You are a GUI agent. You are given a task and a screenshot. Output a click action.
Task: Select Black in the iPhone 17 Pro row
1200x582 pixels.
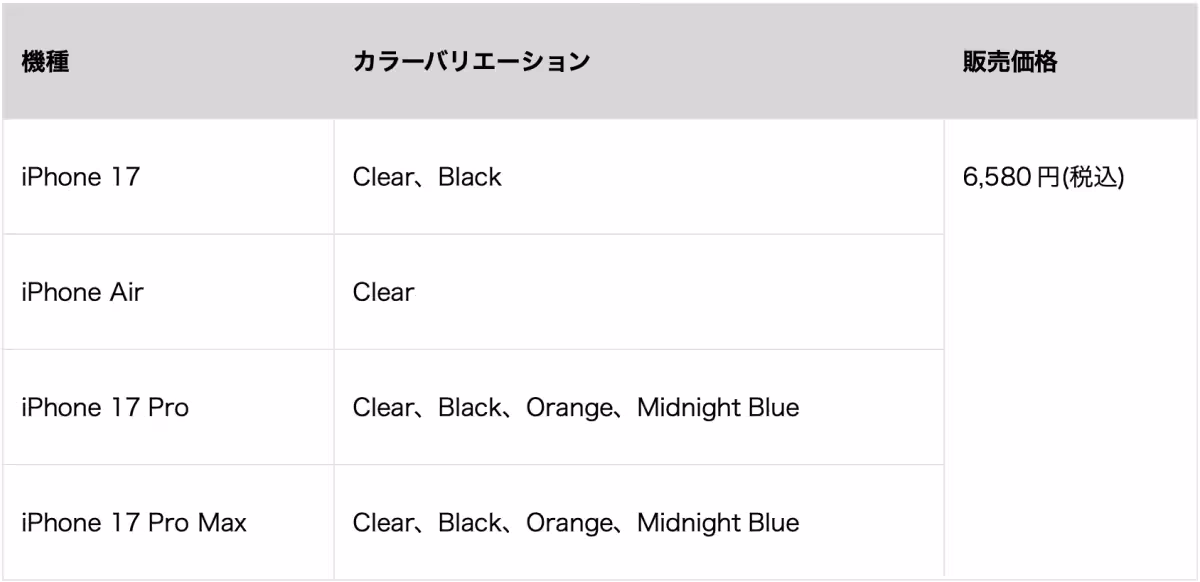pyautogui.click(x=469, y=408)
